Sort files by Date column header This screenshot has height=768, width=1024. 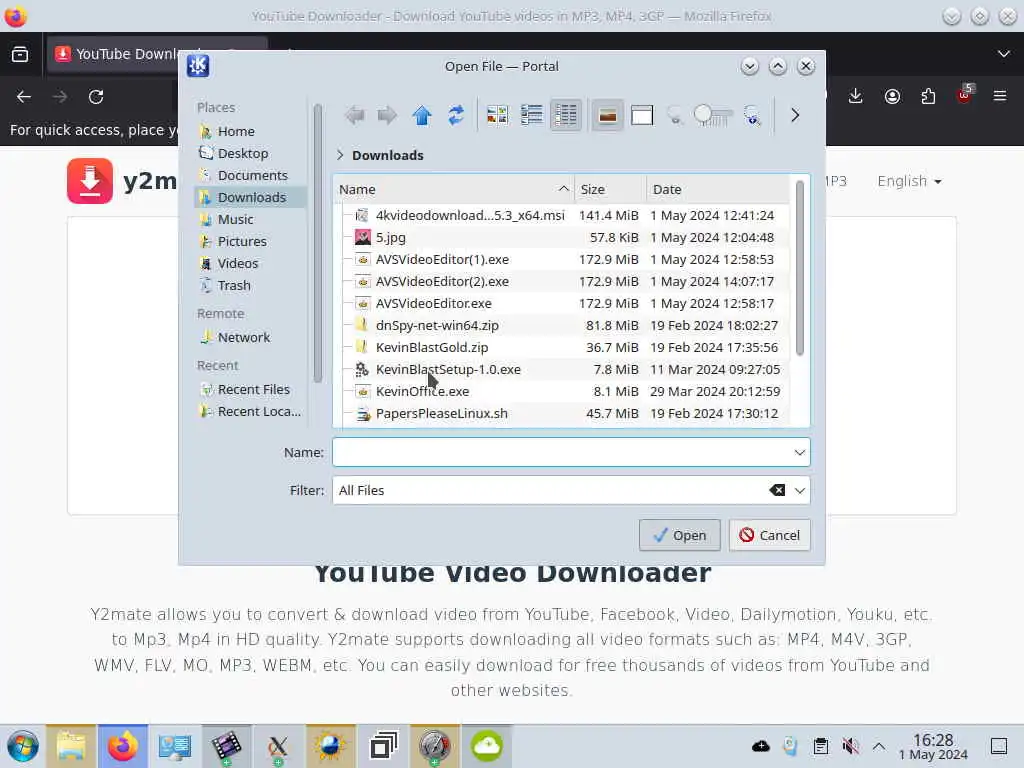pos(718,189)
